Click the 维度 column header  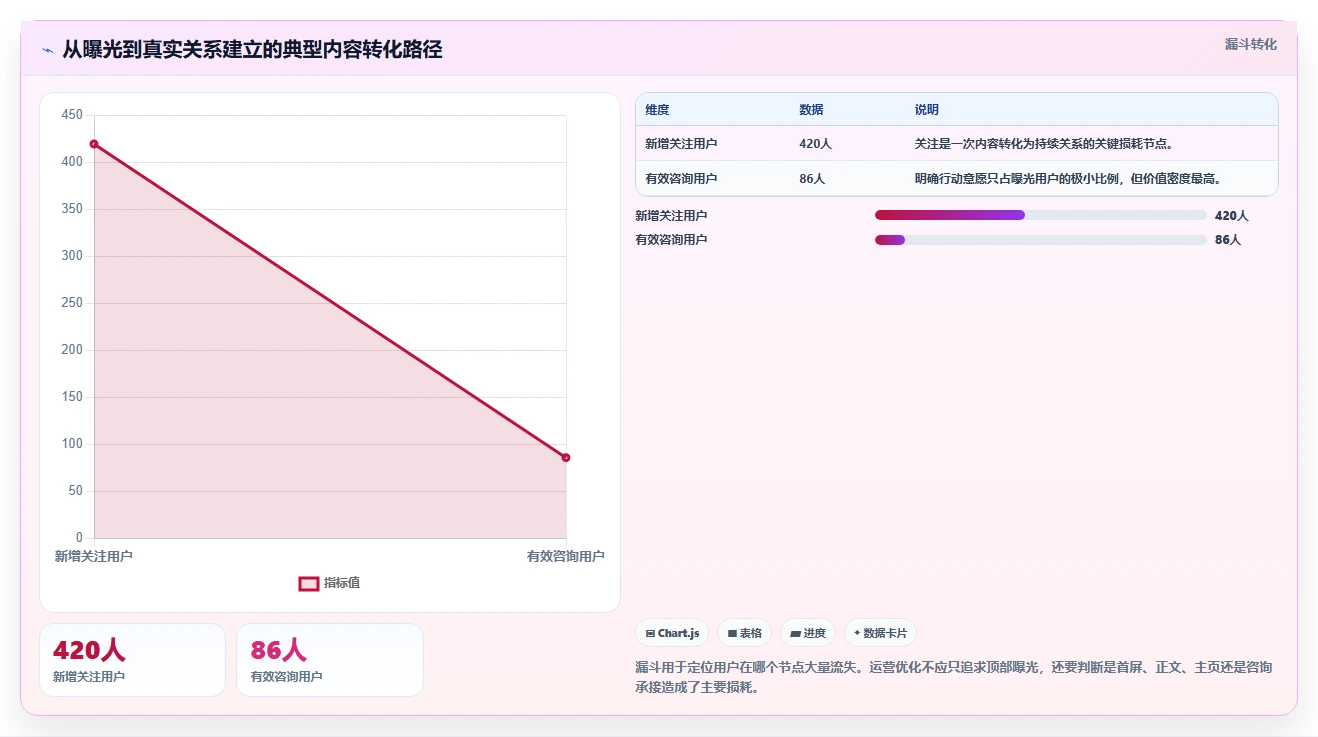tap(657, 110)
